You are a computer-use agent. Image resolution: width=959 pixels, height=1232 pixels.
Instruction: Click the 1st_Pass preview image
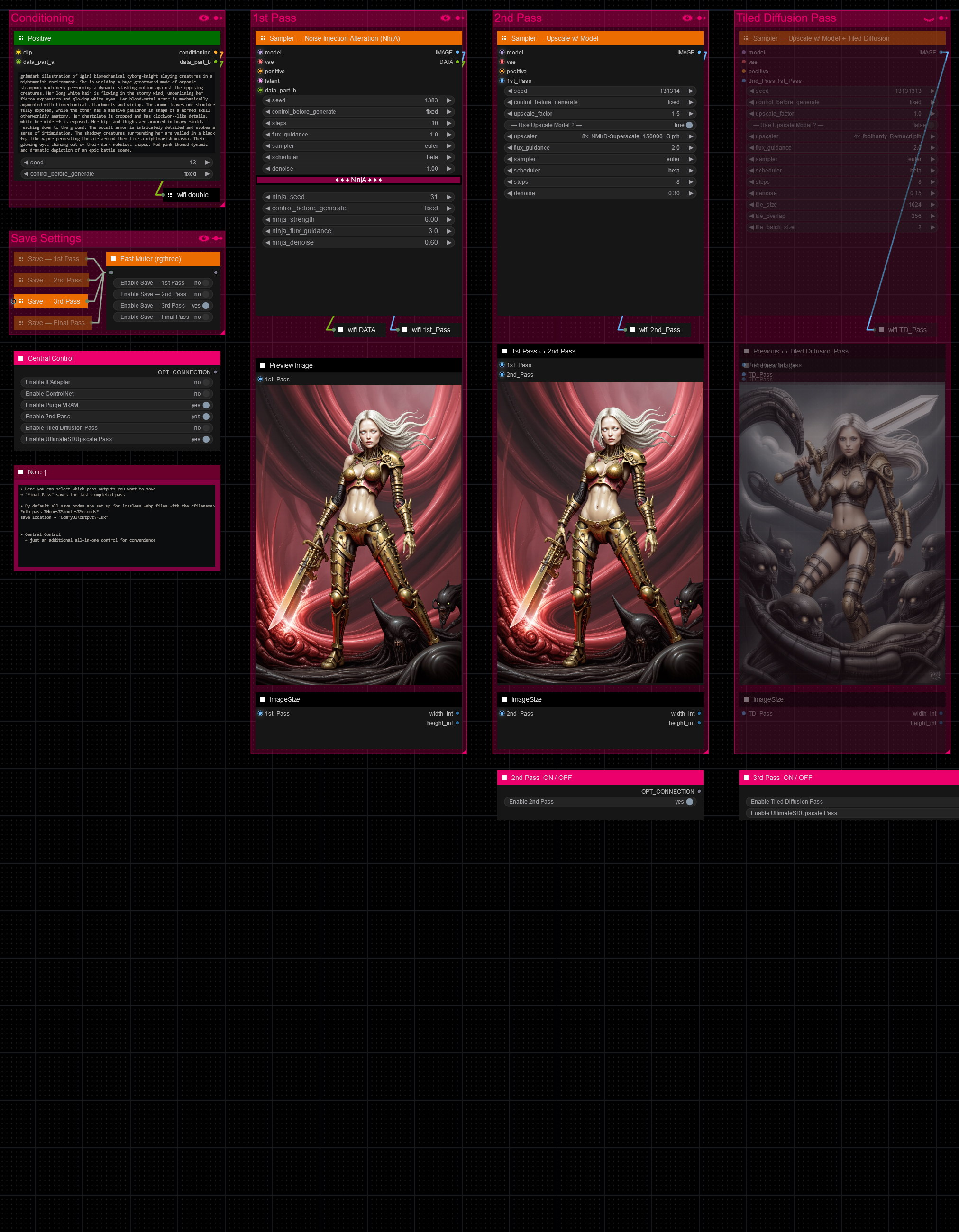358,535
